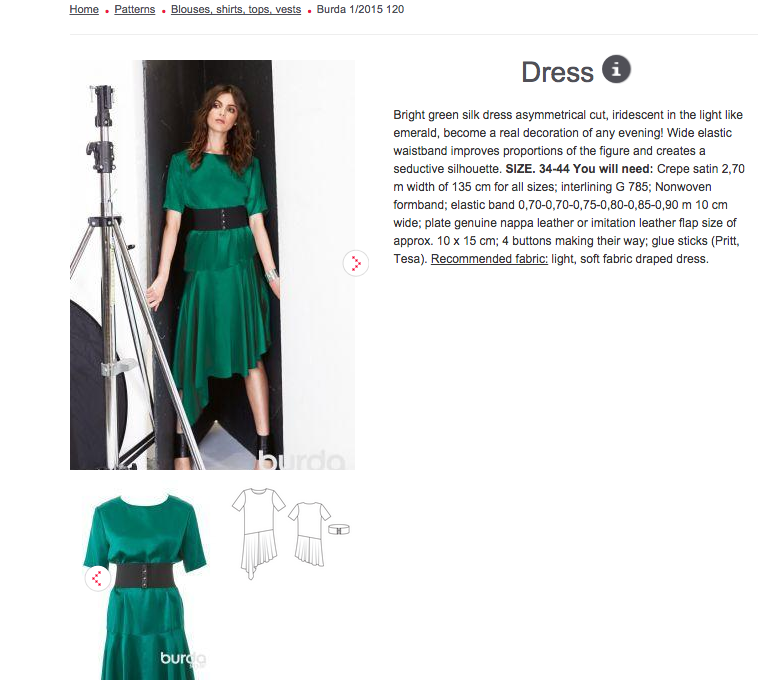Image resolution: width=758 pixels, height=688 pixels.
Task: Open the main model photo
Action: click(212, 264)
